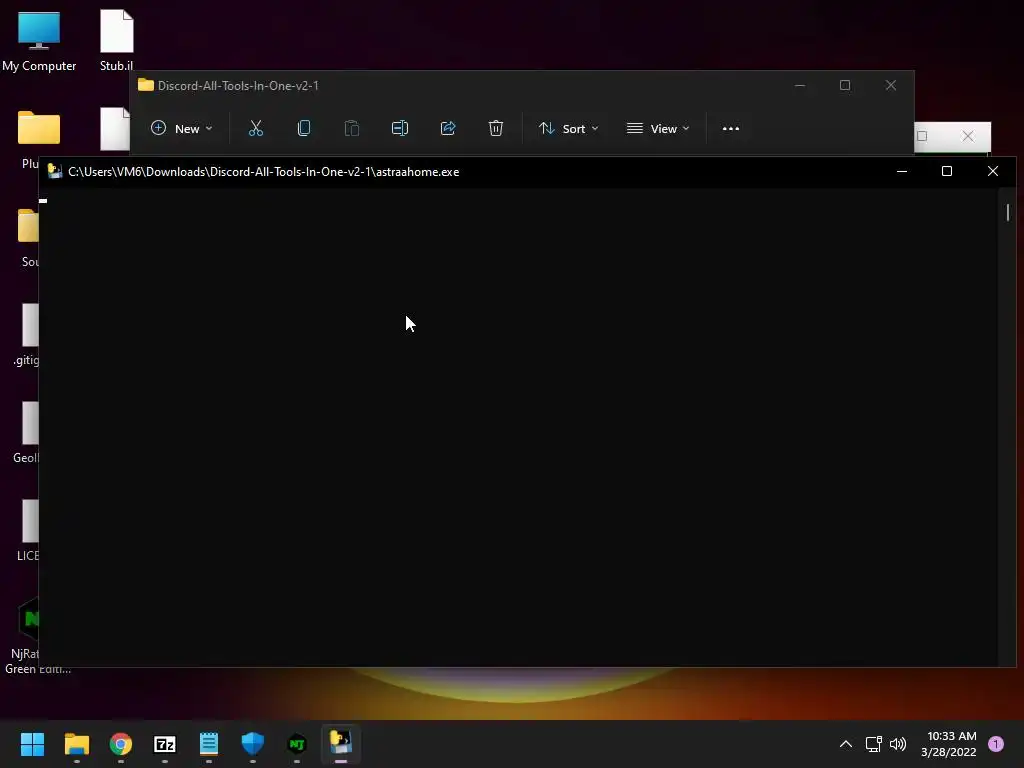Click the Copy icon in Explorer toolbar
The image size is (1024, 768).
pos(304,129)
